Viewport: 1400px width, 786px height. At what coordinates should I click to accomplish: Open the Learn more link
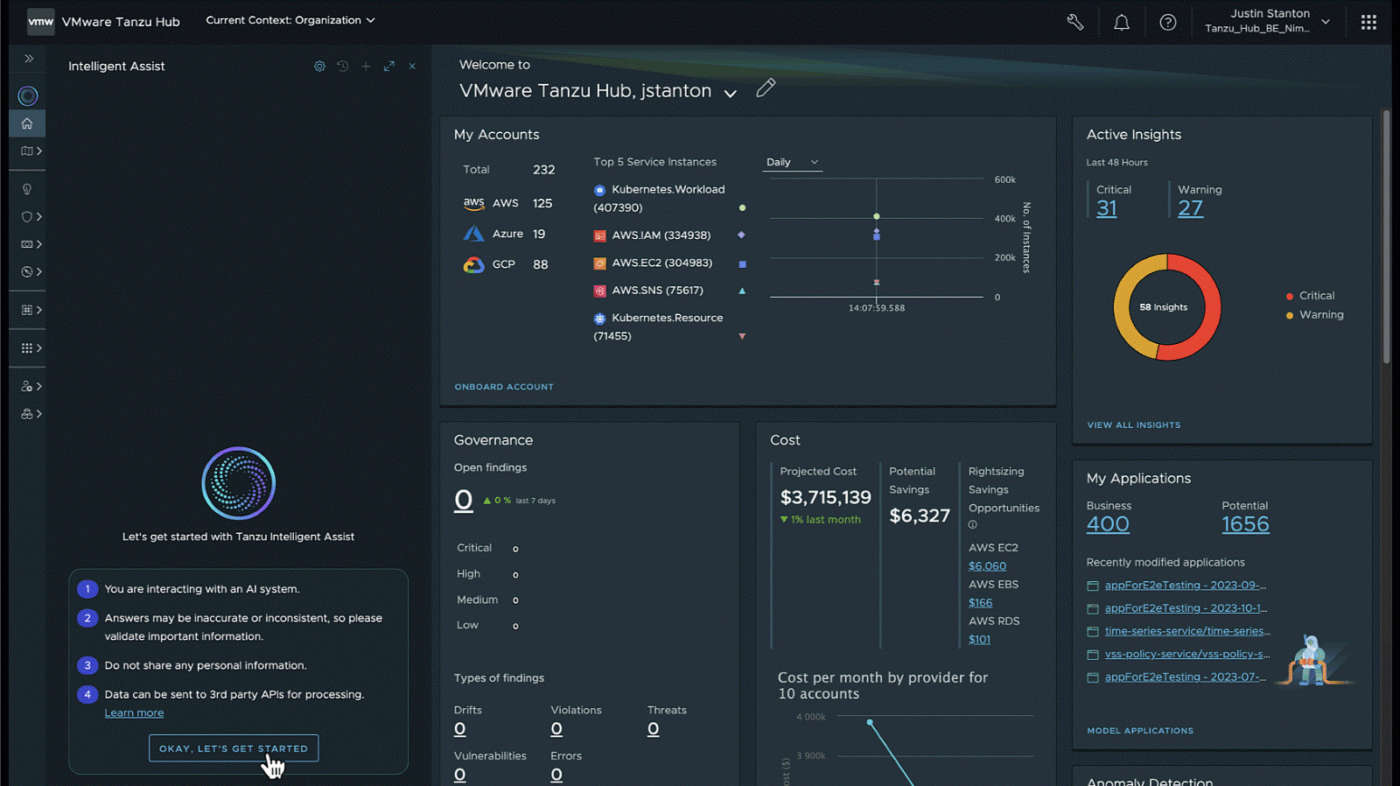tap(134, 713)
